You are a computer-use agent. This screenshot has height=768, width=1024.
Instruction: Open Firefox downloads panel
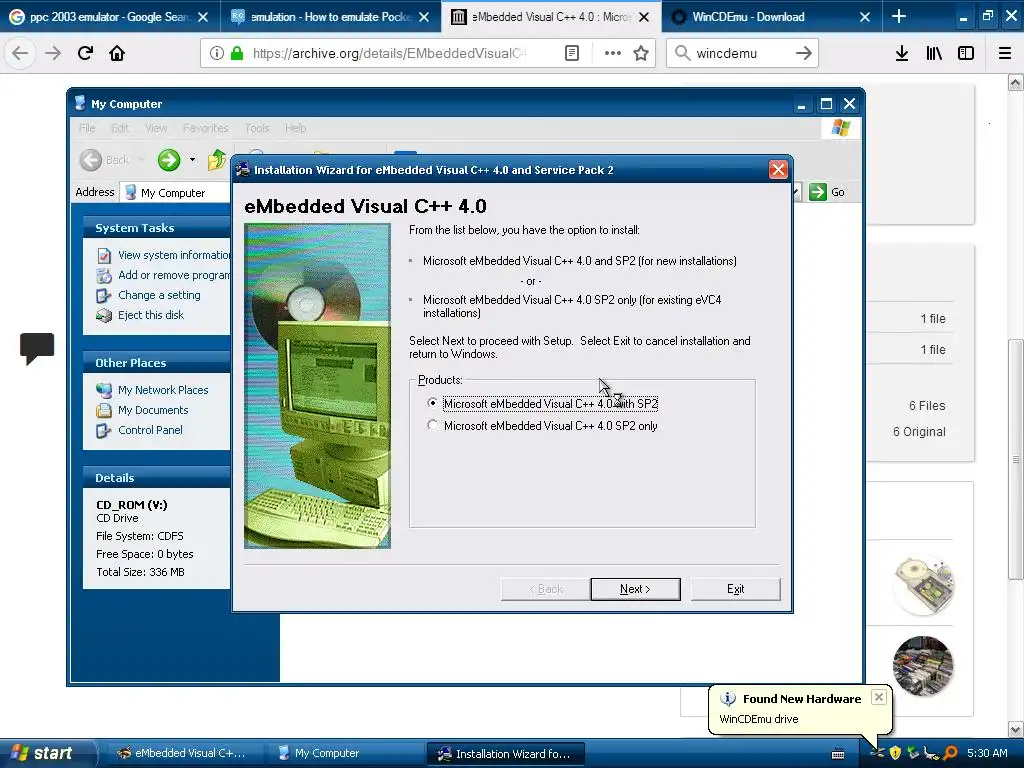902,53
